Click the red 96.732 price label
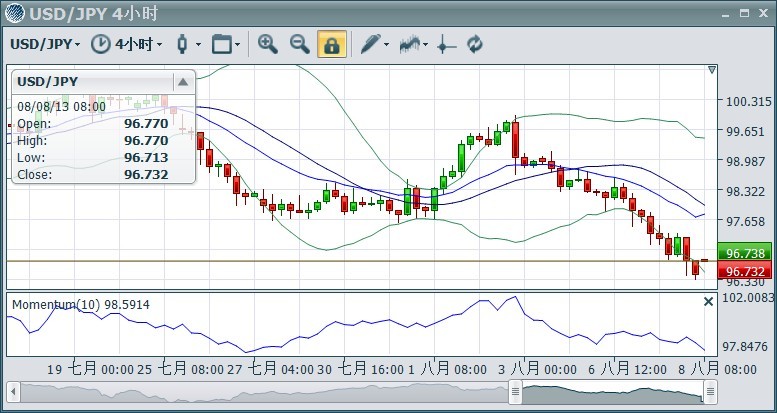 [745, 272]
